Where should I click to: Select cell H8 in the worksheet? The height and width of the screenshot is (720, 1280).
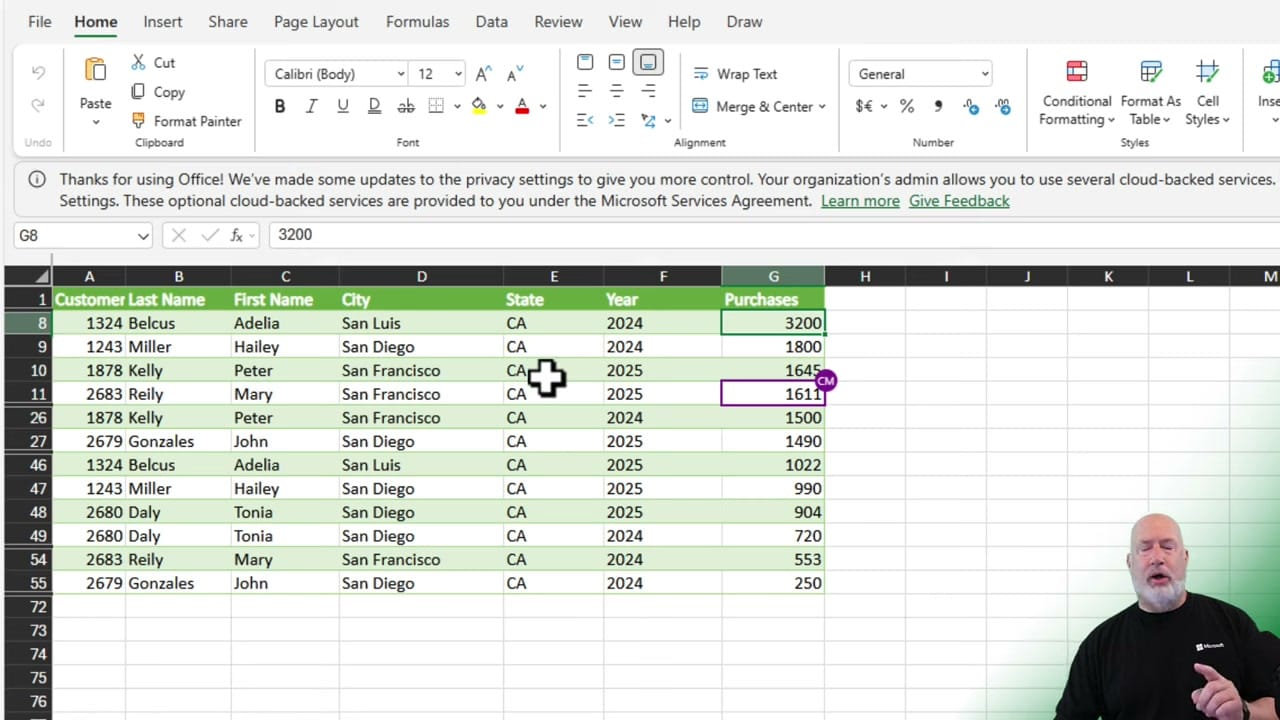864,323
